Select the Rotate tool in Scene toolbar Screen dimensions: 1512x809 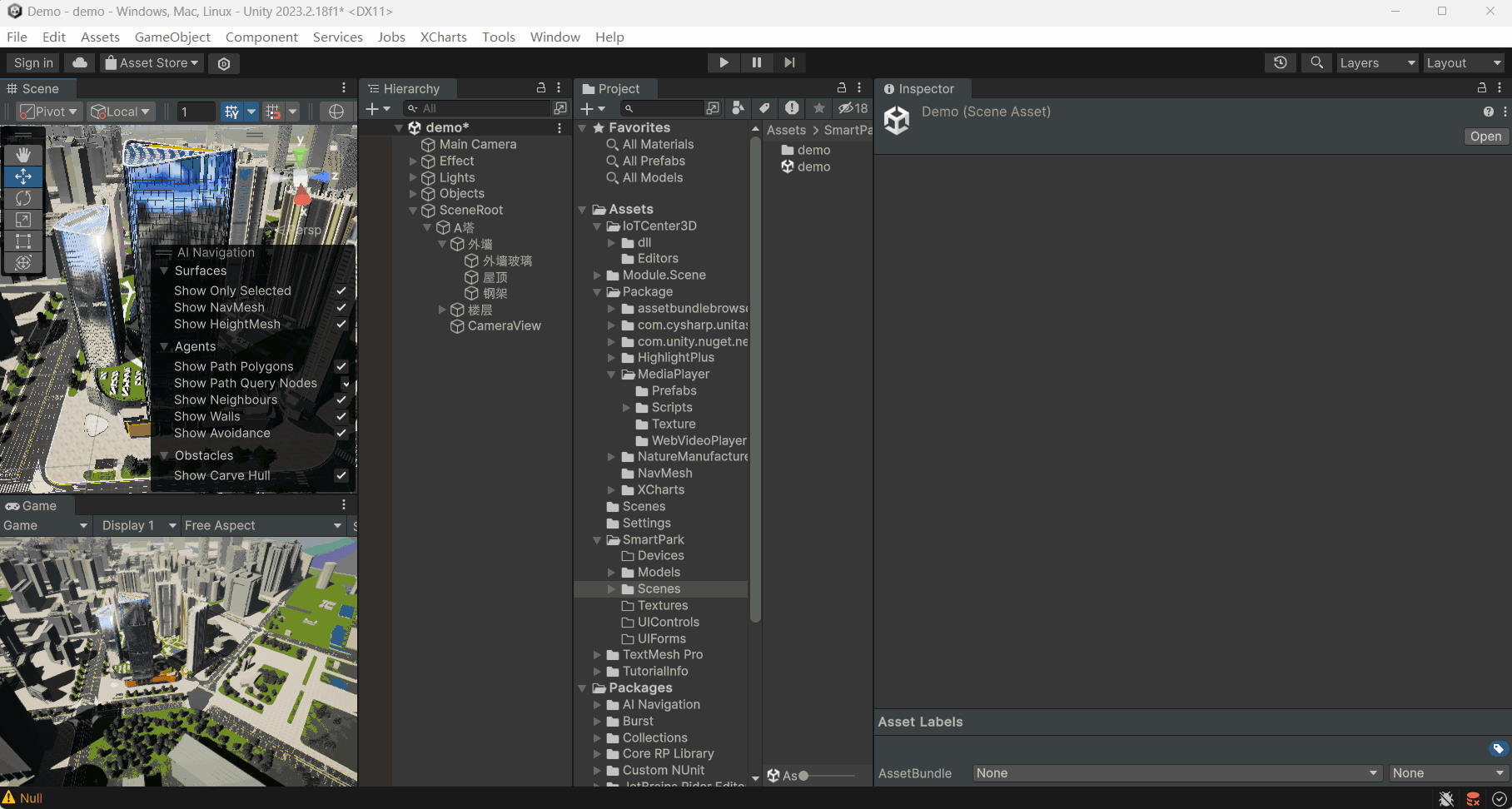(23, 198)
